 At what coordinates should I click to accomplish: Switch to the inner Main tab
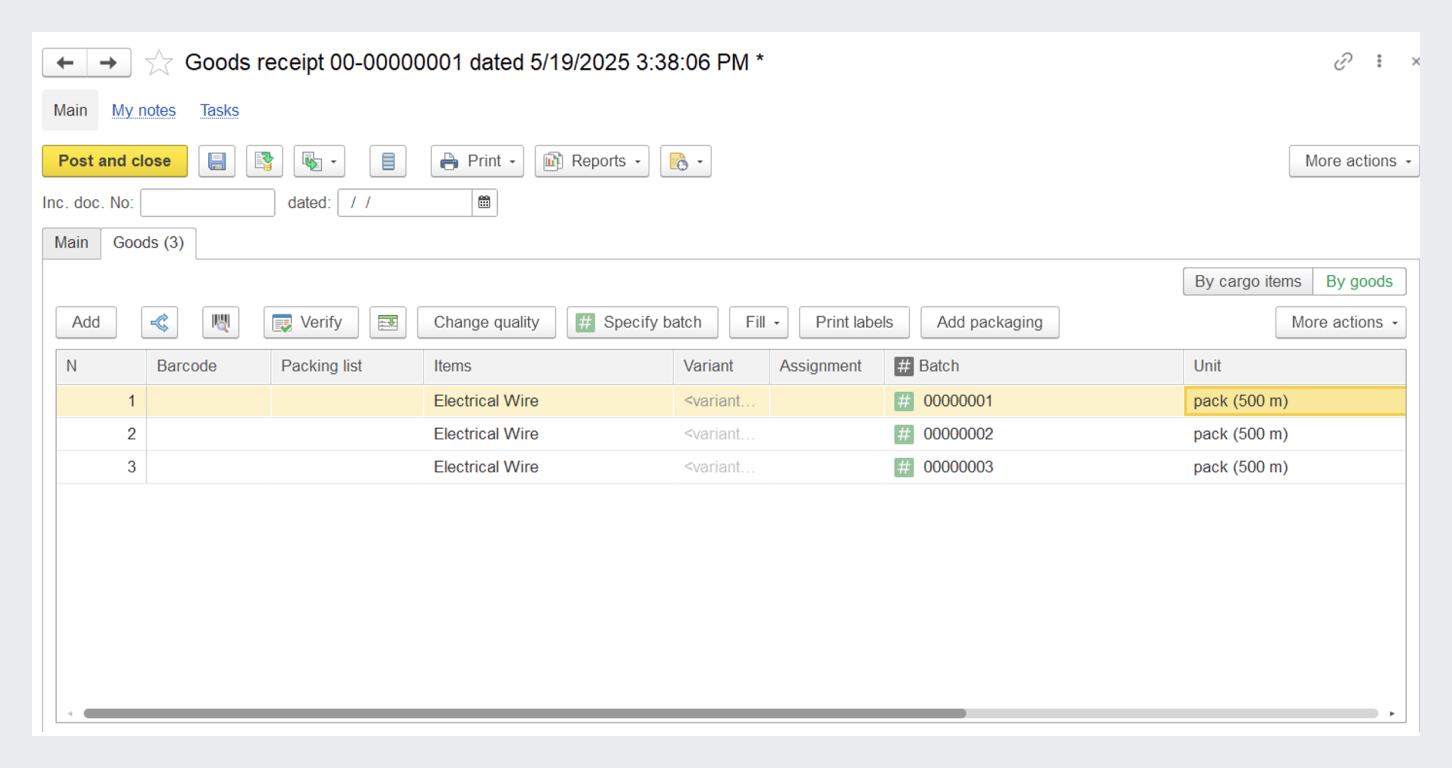pyautogui.click(x=71, y=243)
